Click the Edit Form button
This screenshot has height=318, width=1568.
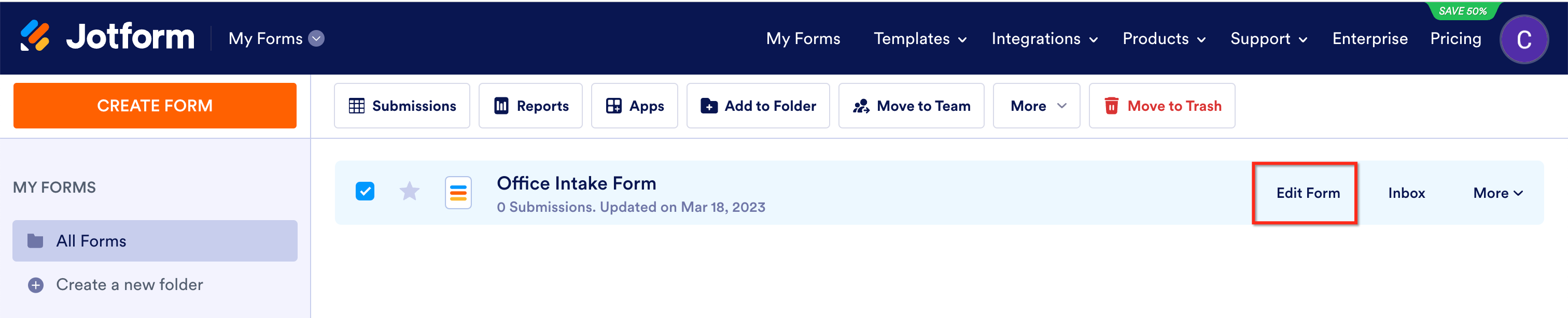tap(1308, 193)
